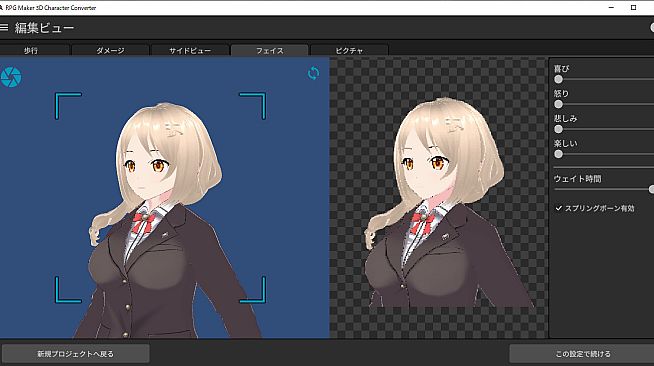Click the 編集ビュー title text
This screenshot has height=366, width=654.
pyautogui.click(x=44, y=28)
